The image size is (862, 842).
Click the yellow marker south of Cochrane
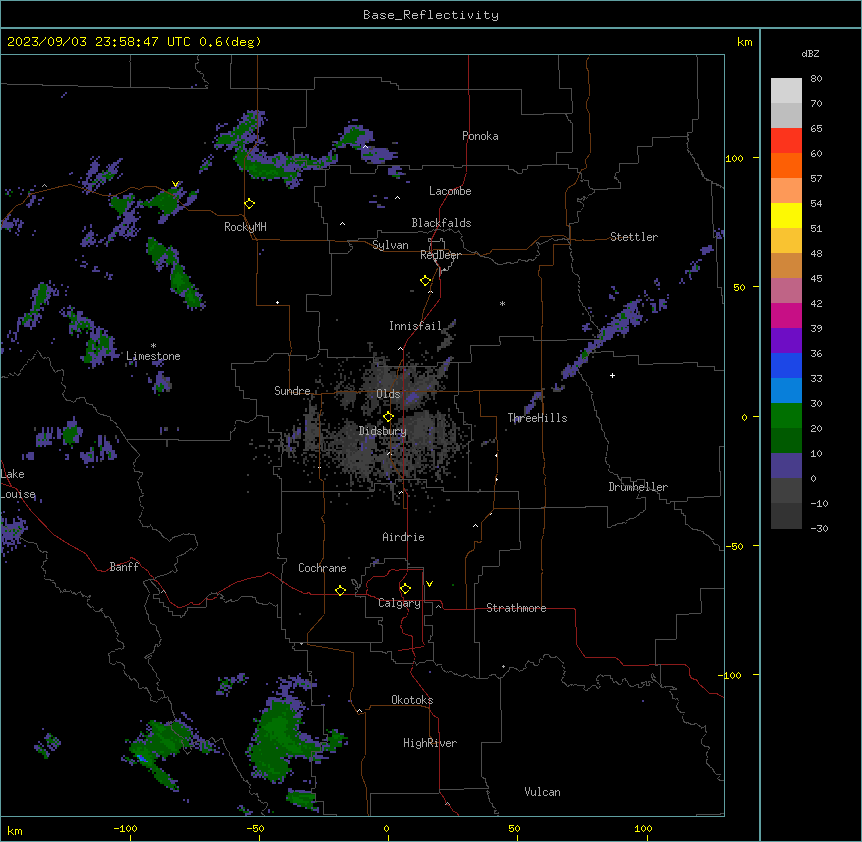(340, 590)
